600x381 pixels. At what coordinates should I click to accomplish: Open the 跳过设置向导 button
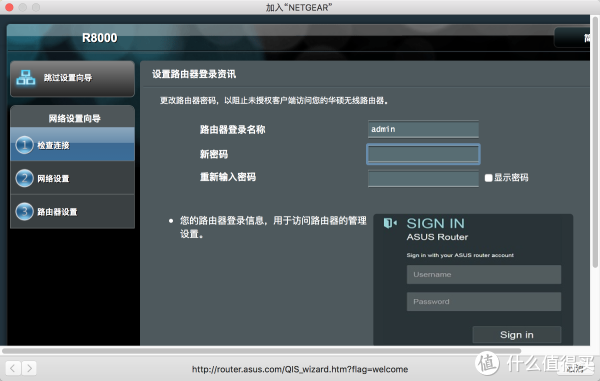click(72, 78)
